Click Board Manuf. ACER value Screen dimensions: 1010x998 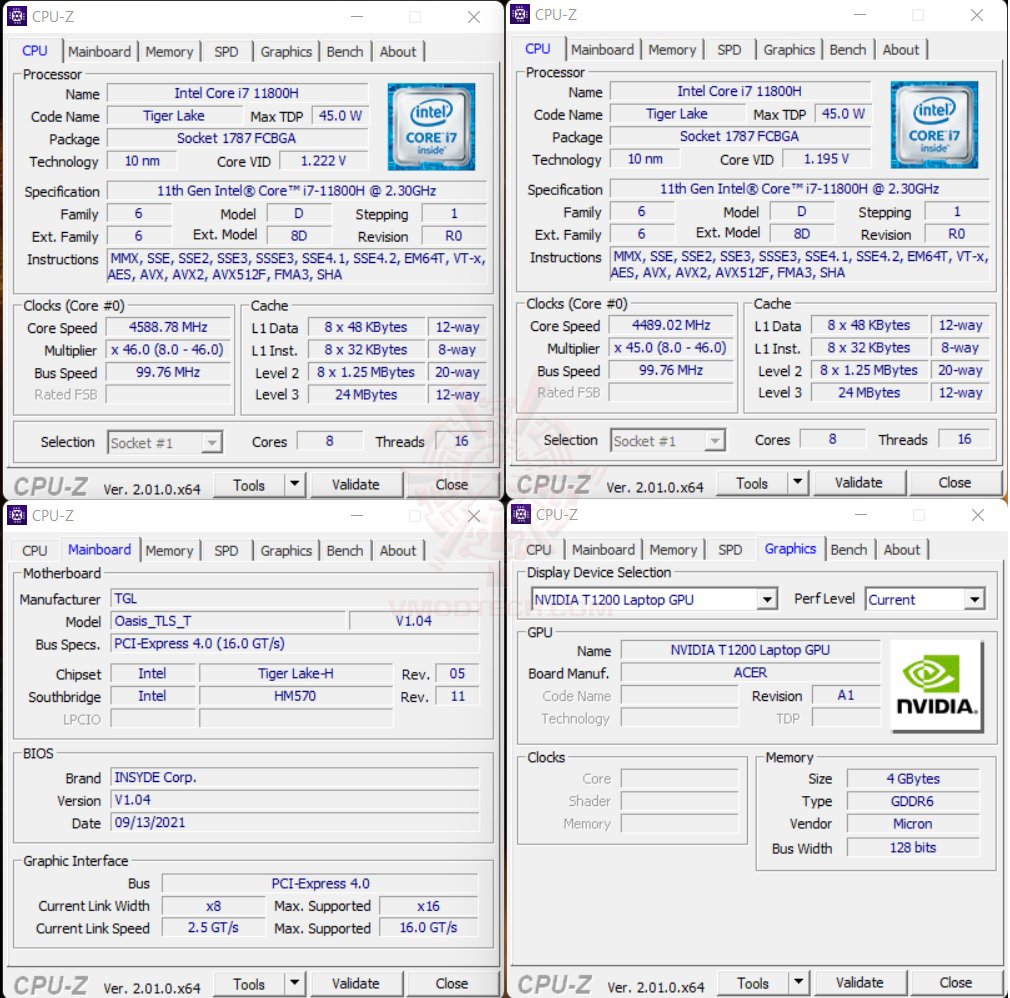[x=750, y=673]
